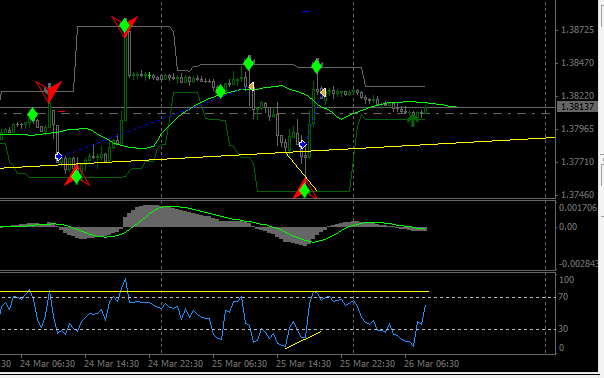Click the green diamond sitting on the moving average line
604x378 pixels.
[221, 91]
